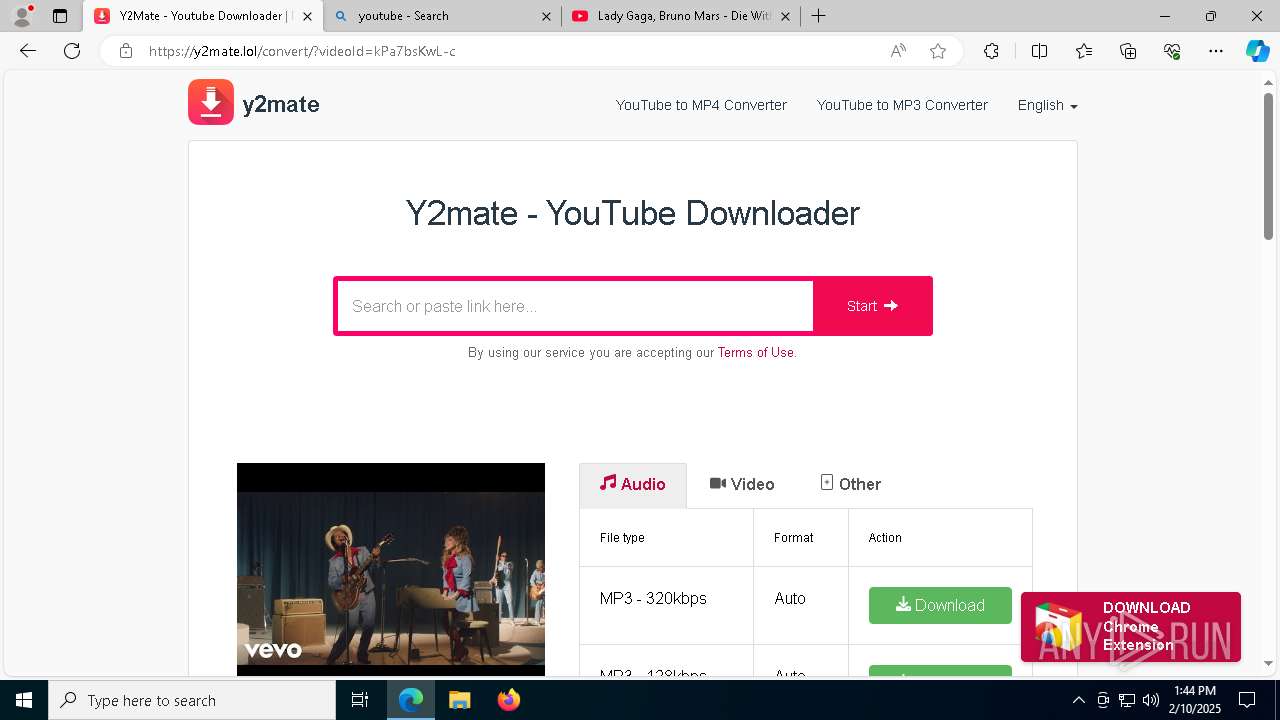Download the MP3 - 320kbps file
The height and width of the screenshot is (720, 1280).
[940, 605]
